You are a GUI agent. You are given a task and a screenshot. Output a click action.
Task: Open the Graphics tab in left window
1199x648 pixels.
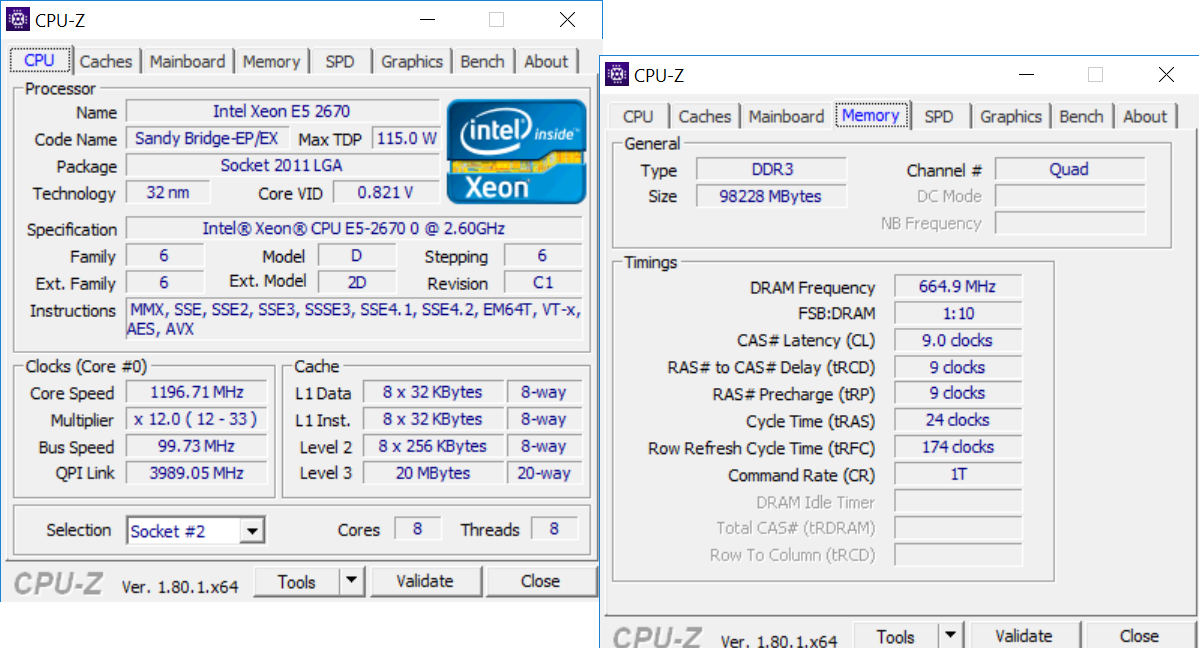[x=411, y=61]
